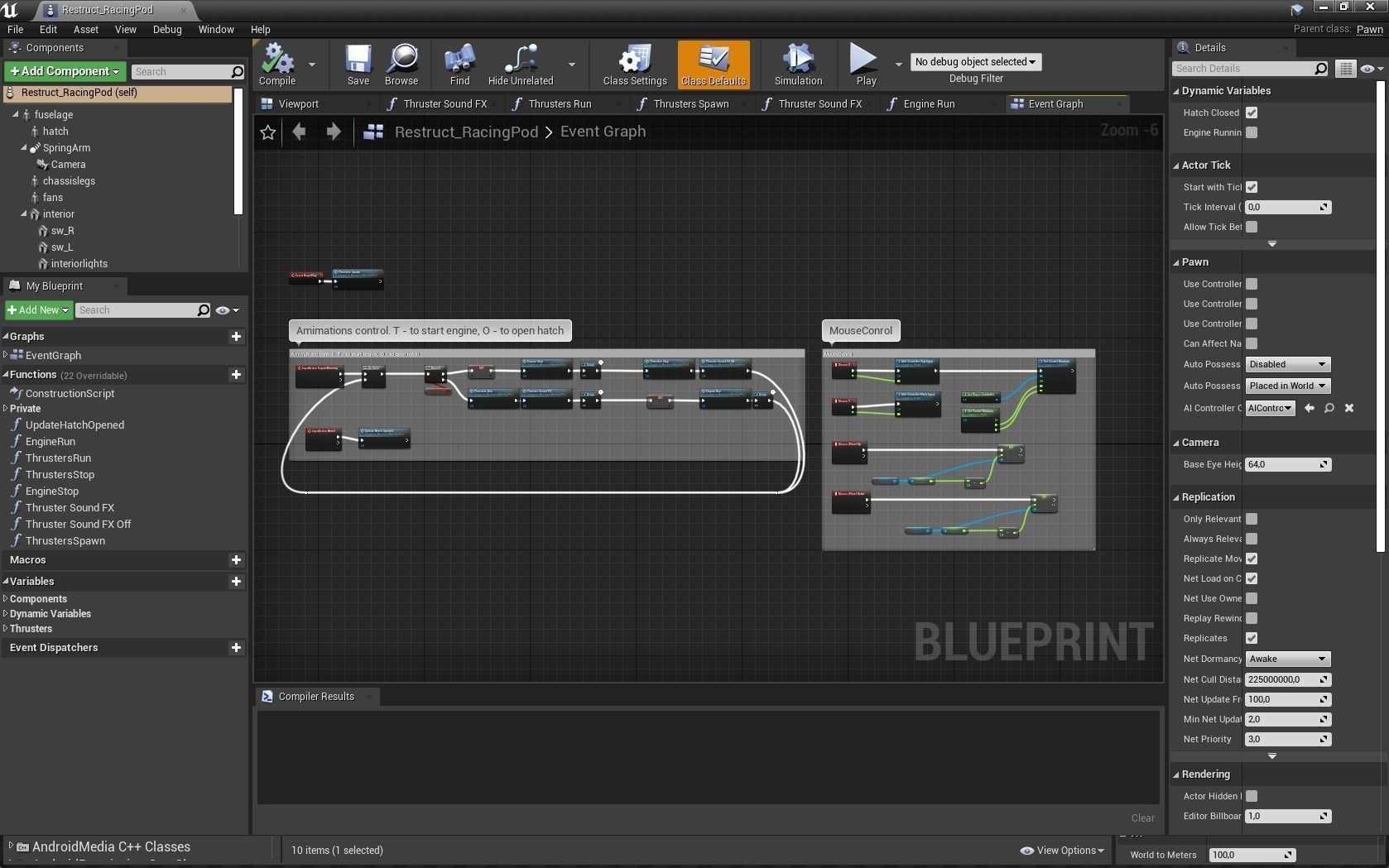Open Class Settings
Viewport: 1389px width, 868px height.
tap(635, 65)
